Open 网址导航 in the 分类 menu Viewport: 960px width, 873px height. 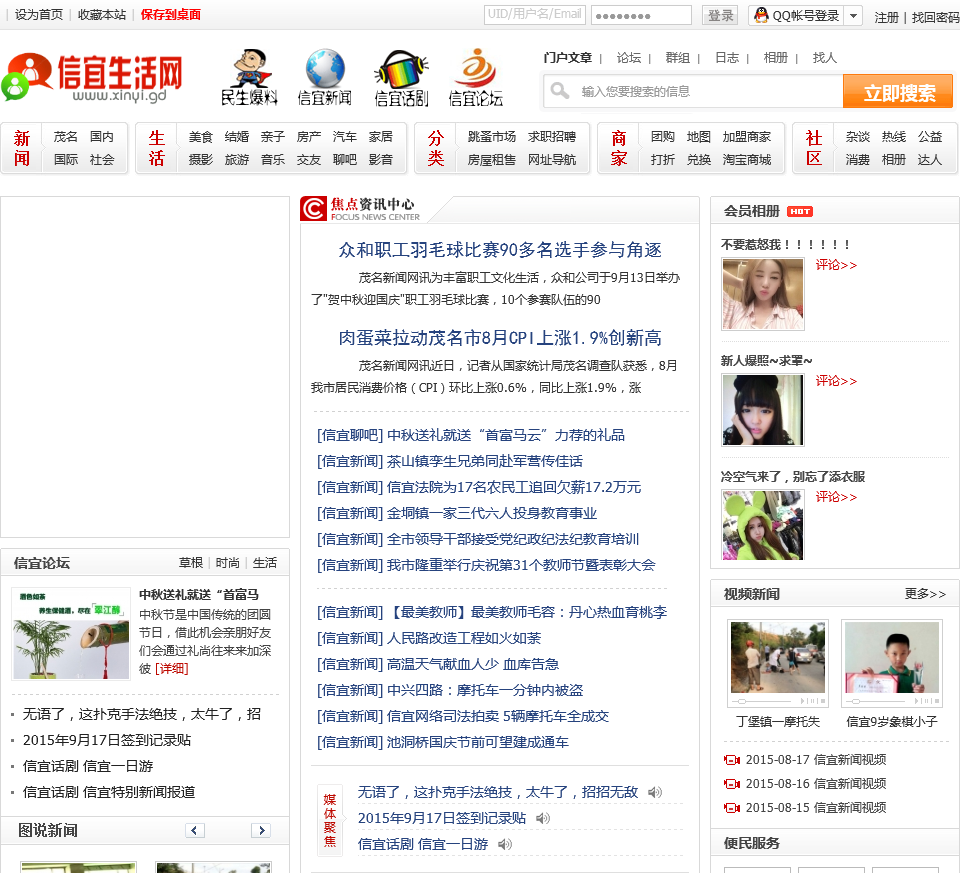[552, 160]
